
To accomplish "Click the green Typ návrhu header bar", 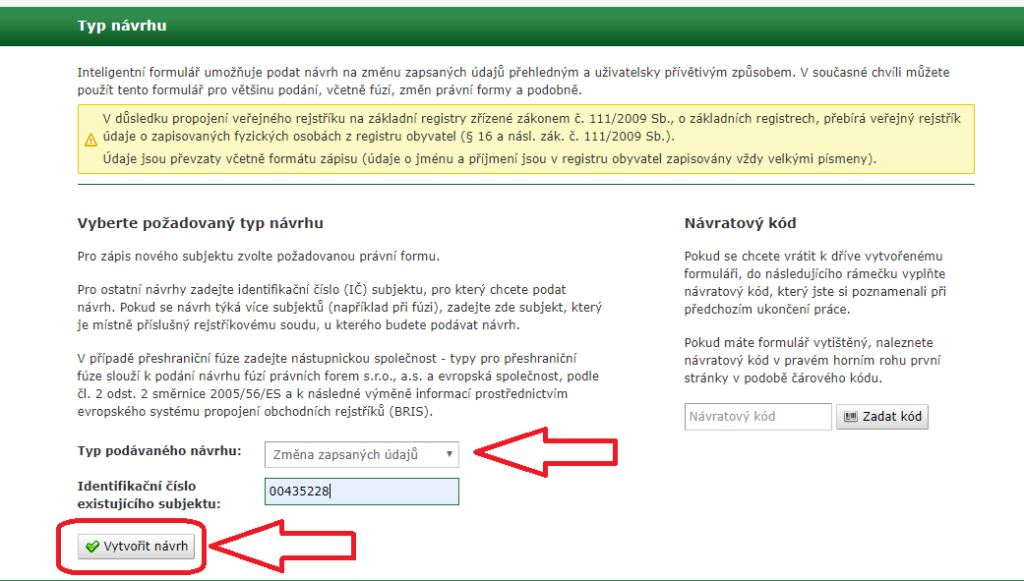I will [512, 25].
